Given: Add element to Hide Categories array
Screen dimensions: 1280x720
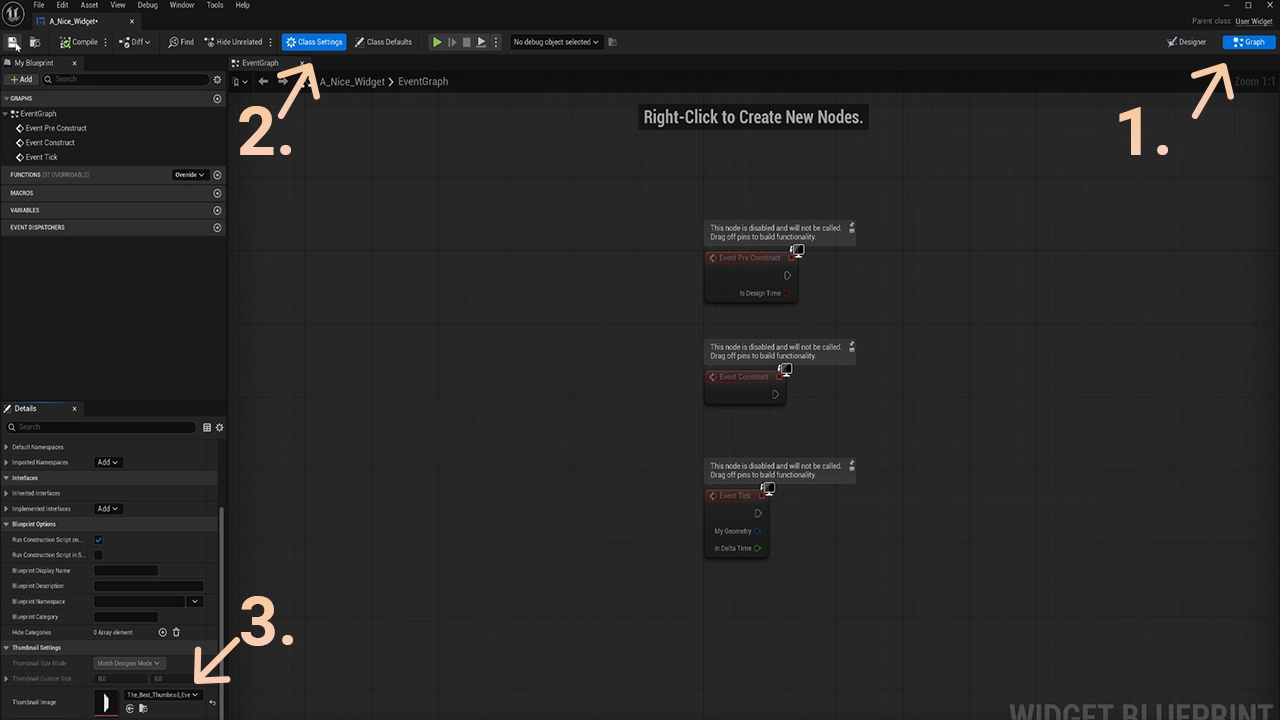Looking at the screenshot, I should pos(163,632).
